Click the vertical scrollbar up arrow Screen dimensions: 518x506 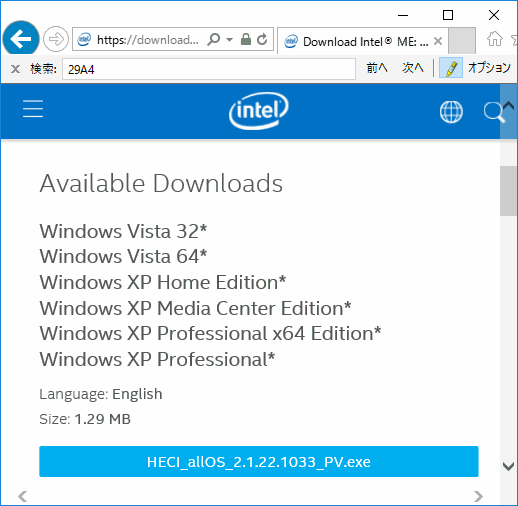click(509, 106)
